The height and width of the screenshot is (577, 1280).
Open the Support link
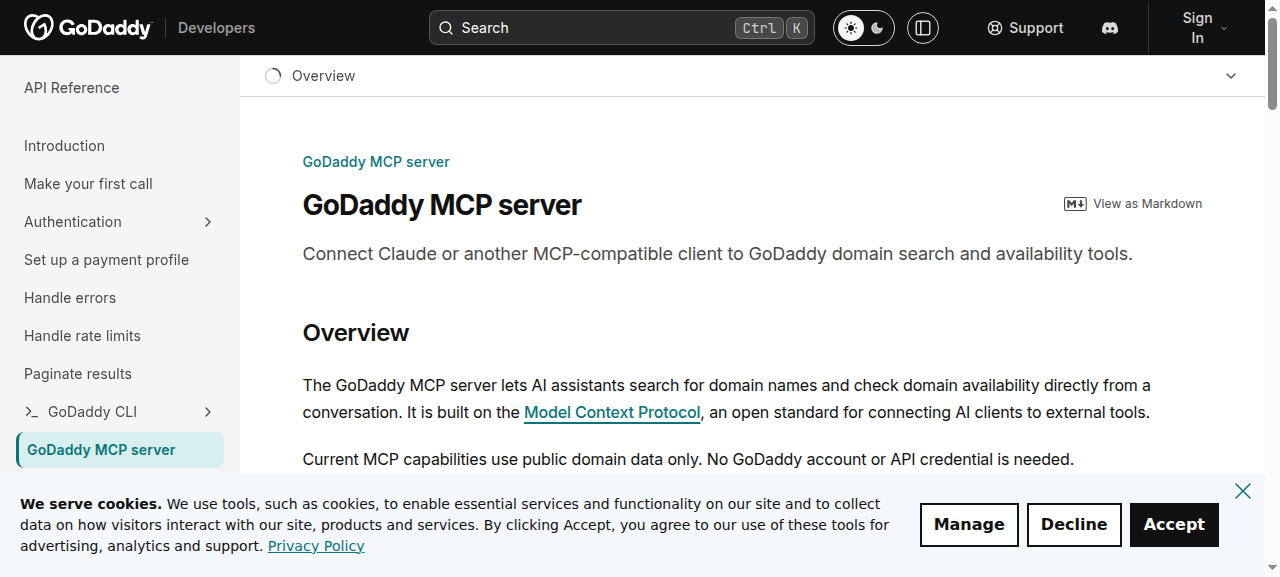pyautogui.click(x=1025, y=28)
